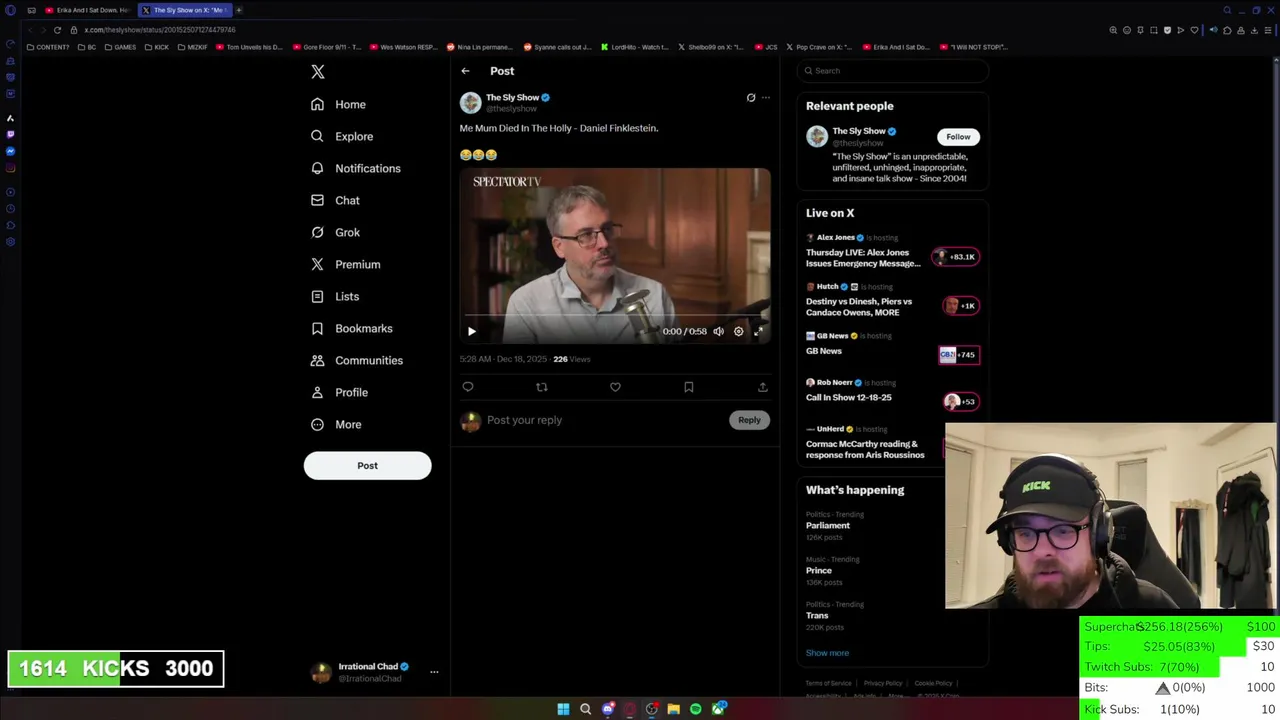Click the white Post button

pos(367,465)
